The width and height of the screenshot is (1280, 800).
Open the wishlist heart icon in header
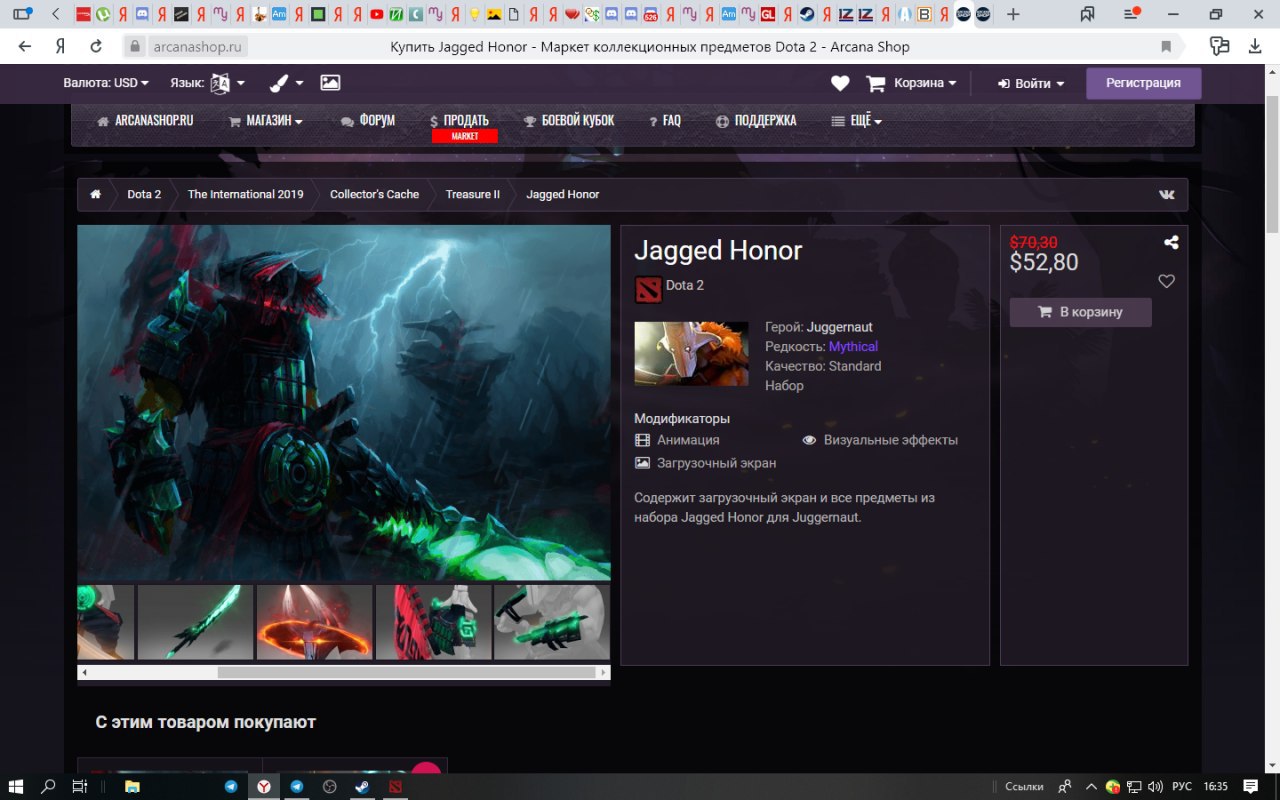coord(840,84)
